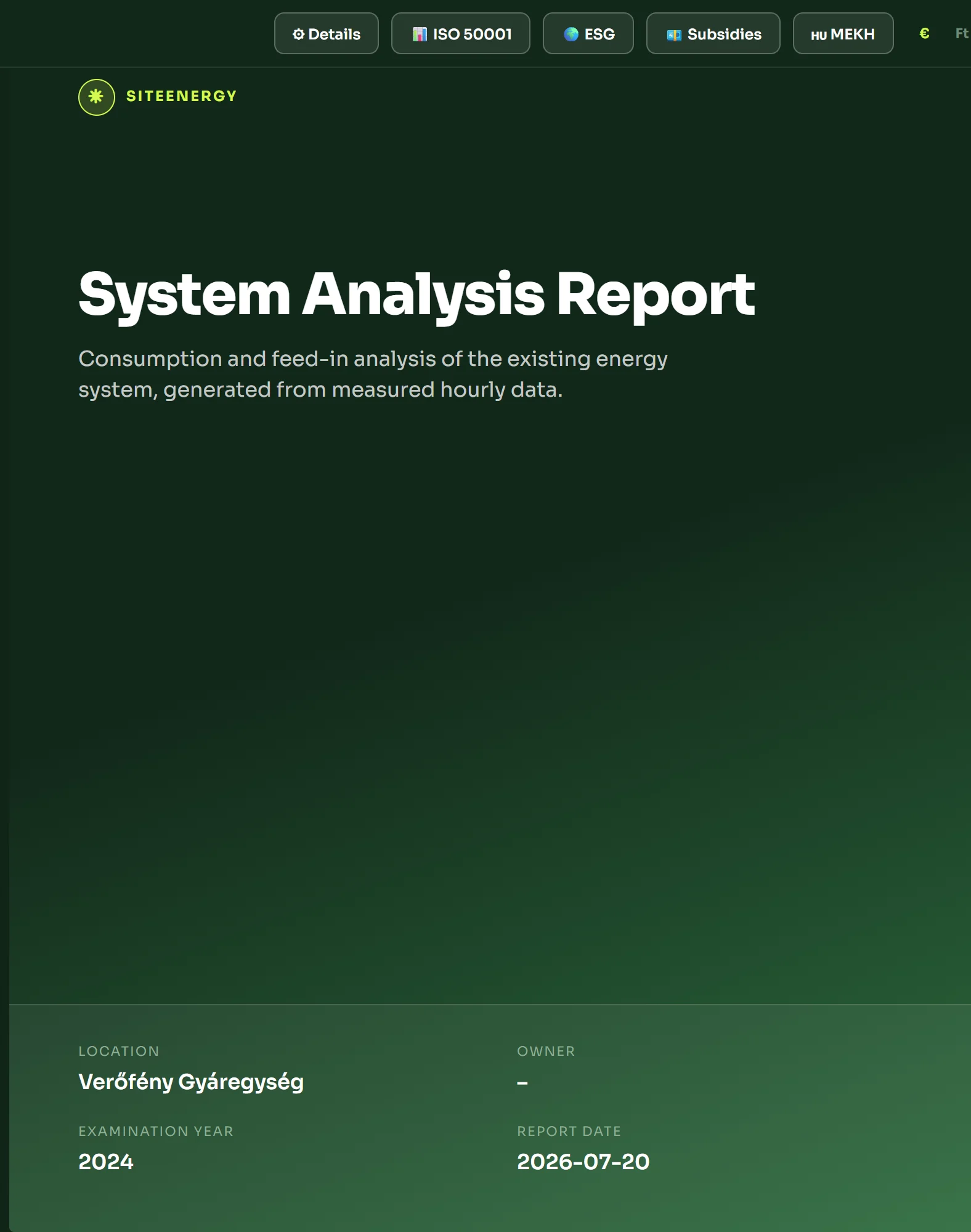Image resolution: width=971 pixels, height=1232 pixels.
Task: Click the SiteEnergy asterisk logo icon
Action: click(97, 97)
